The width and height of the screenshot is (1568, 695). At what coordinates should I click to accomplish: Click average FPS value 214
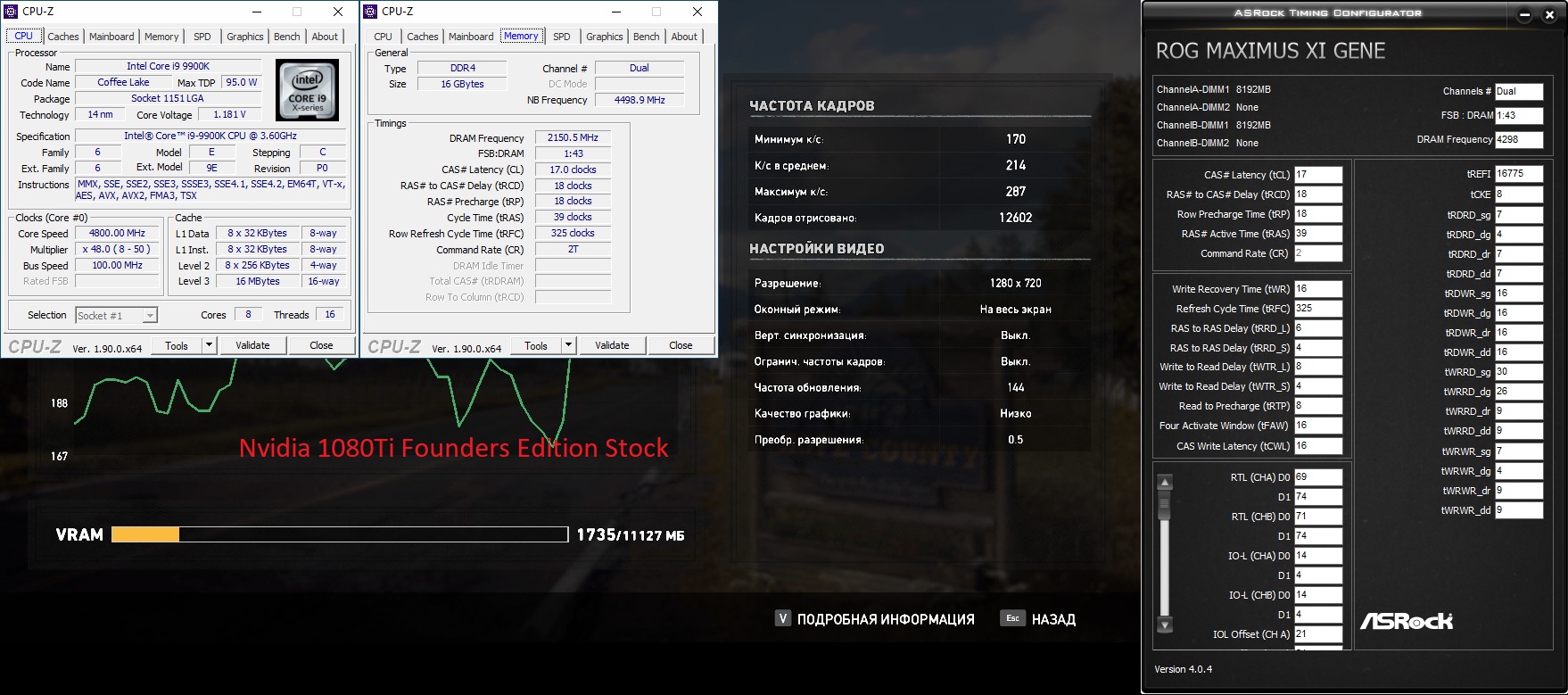1015,166
